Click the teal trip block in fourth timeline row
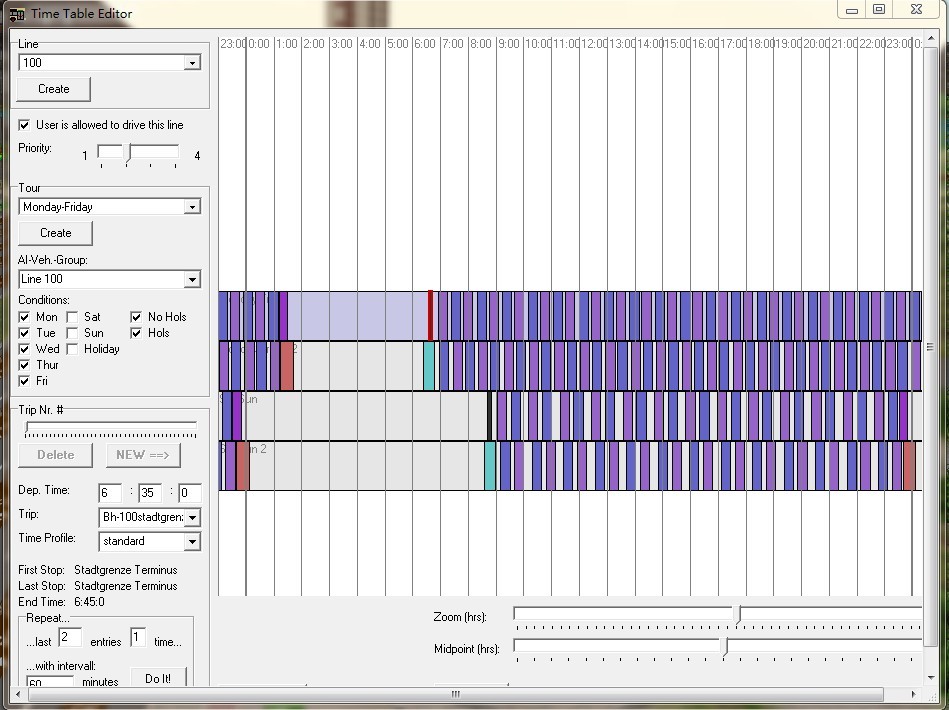The image size is (949, 710). coord(490,466)
